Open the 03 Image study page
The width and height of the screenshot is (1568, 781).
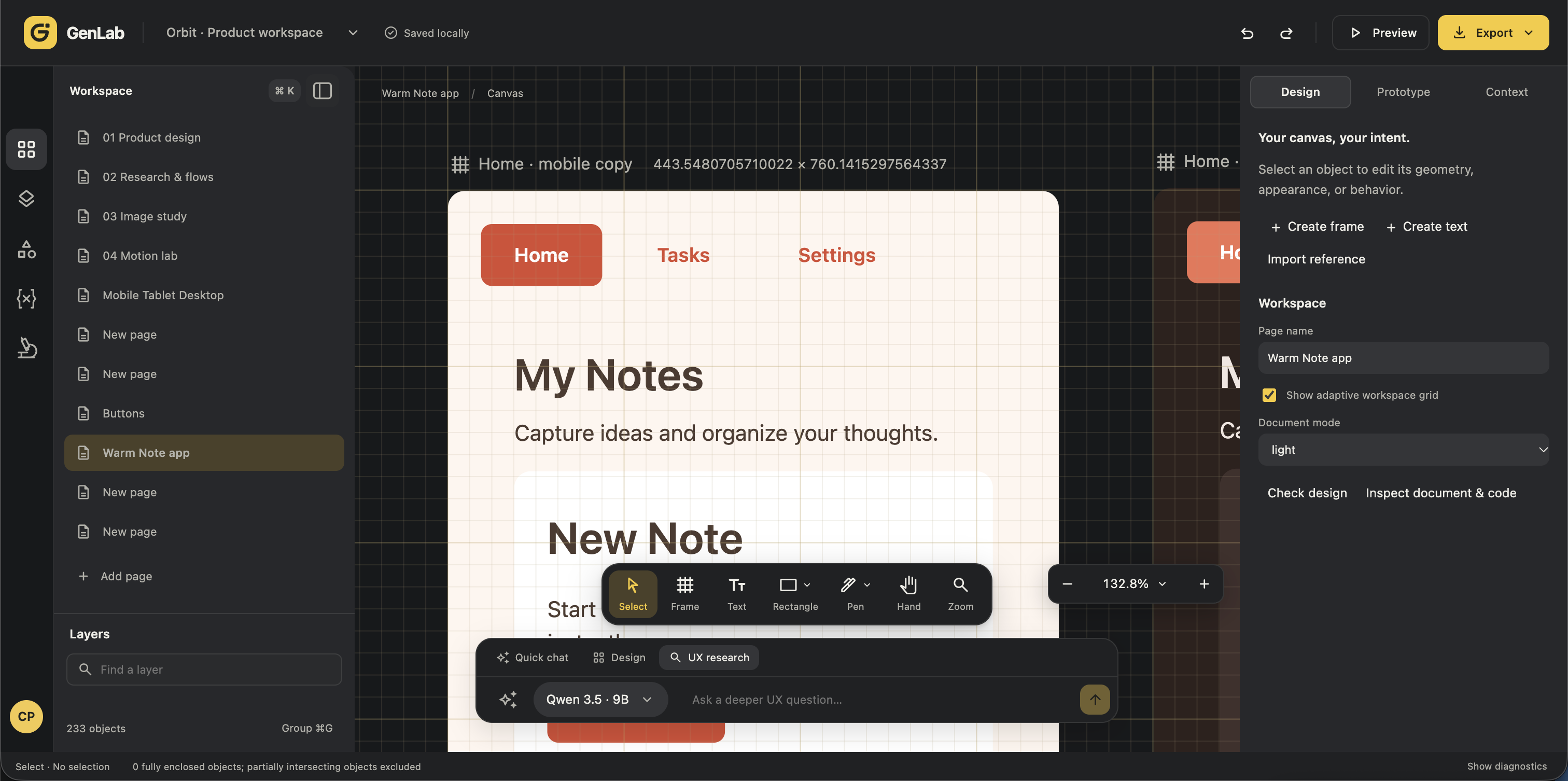click(204, 216)
